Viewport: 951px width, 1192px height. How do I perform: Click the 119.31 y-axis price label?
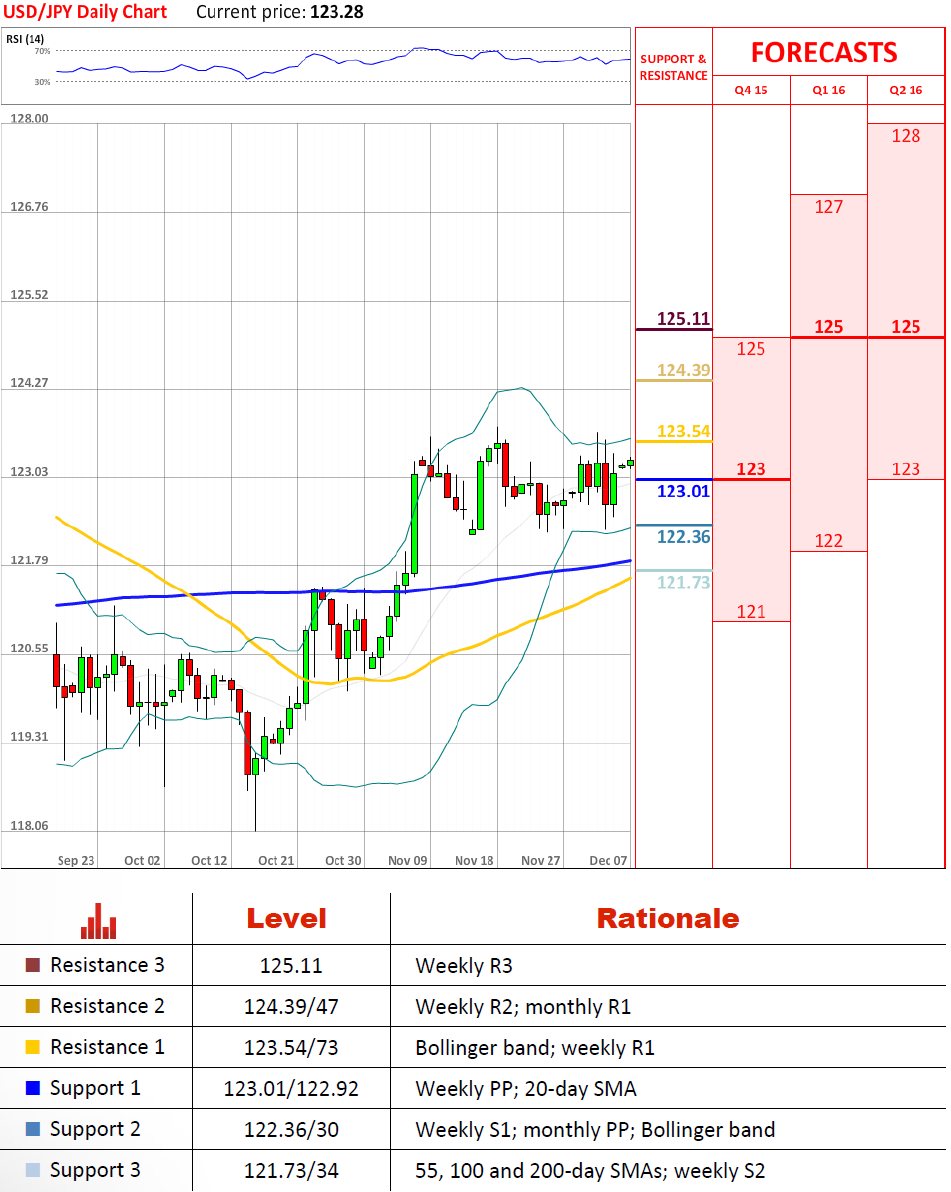coord(29,737)
